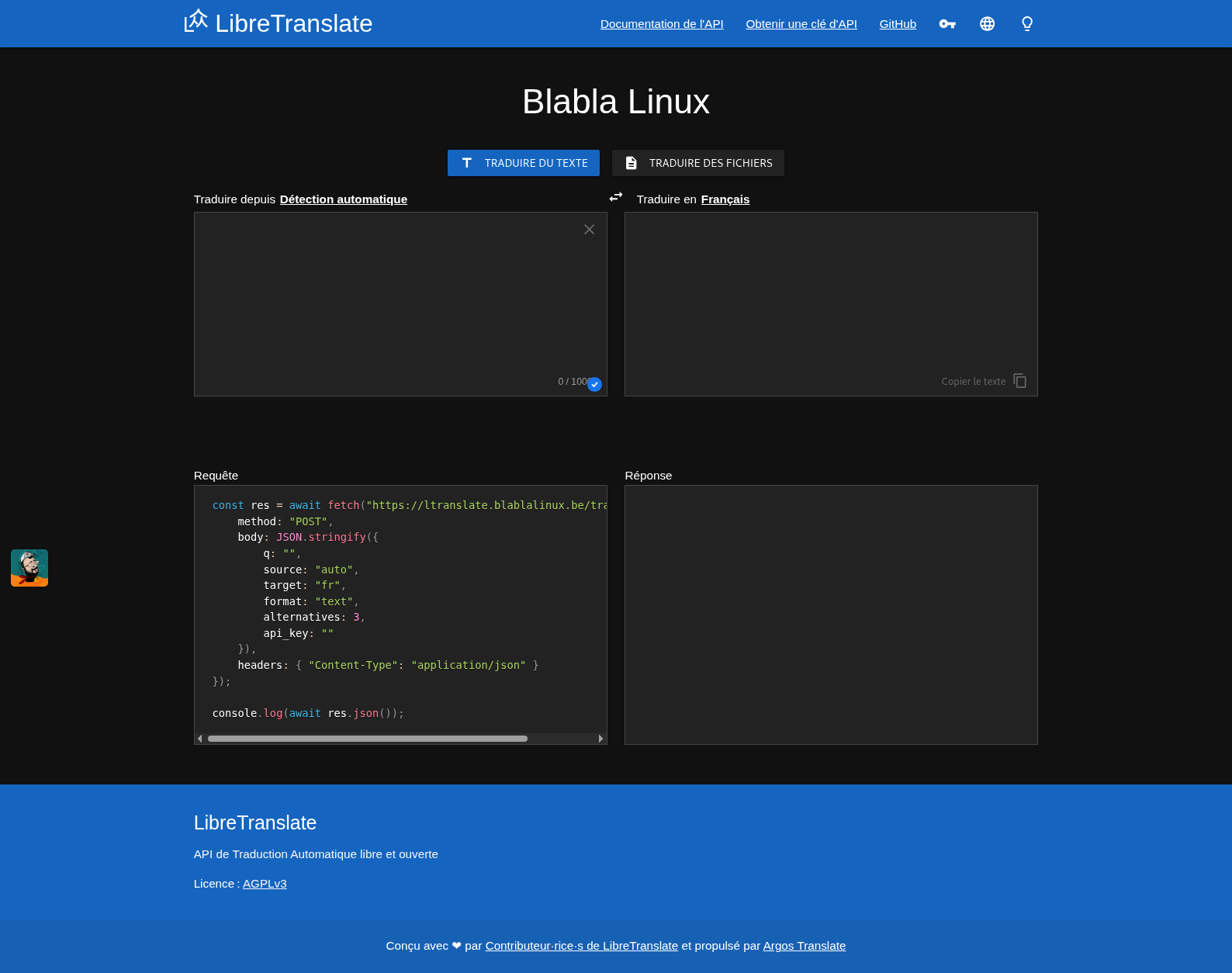Open the GitHub link
The width and height of the screenshot is (1232, 973).
898,24
